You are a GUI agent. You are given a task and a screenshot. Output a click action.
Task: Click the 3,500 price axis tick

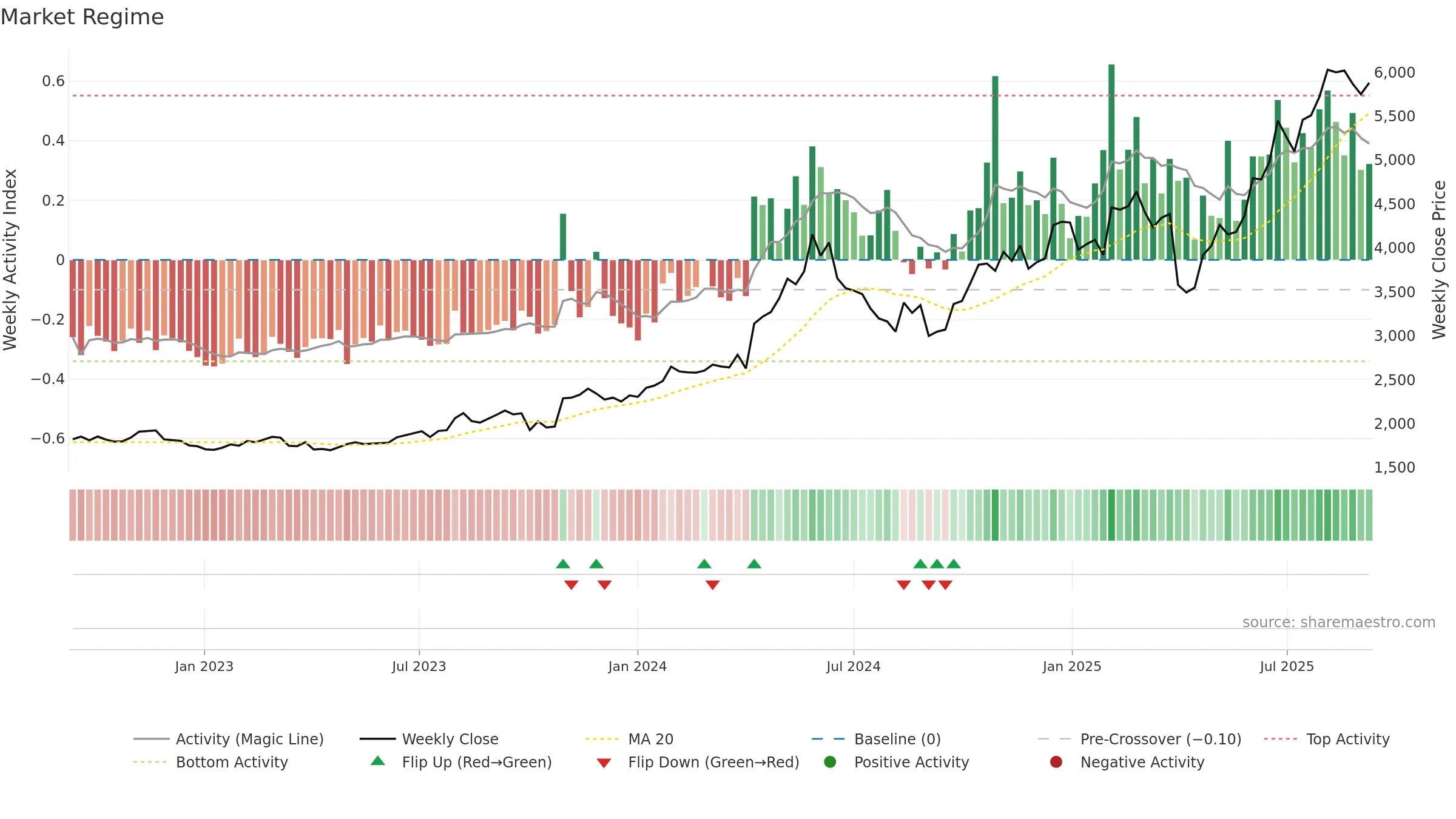point(1395,292)
